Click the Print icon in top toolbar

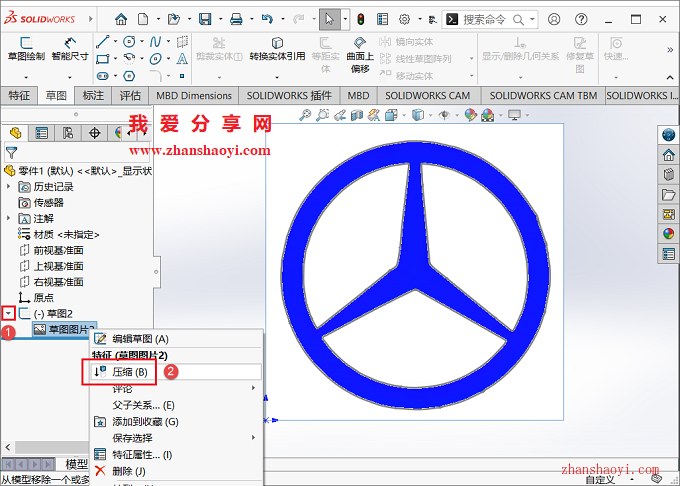[236, 18]
